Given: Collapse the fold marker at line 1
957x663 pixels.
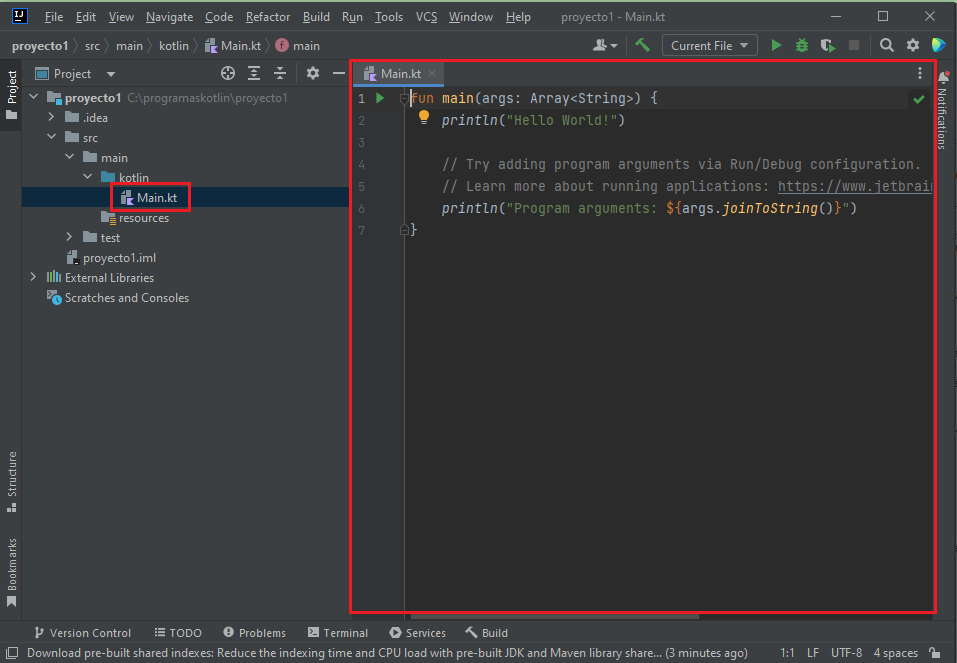Looking at the screenshot, I should (x=403, y=98).
